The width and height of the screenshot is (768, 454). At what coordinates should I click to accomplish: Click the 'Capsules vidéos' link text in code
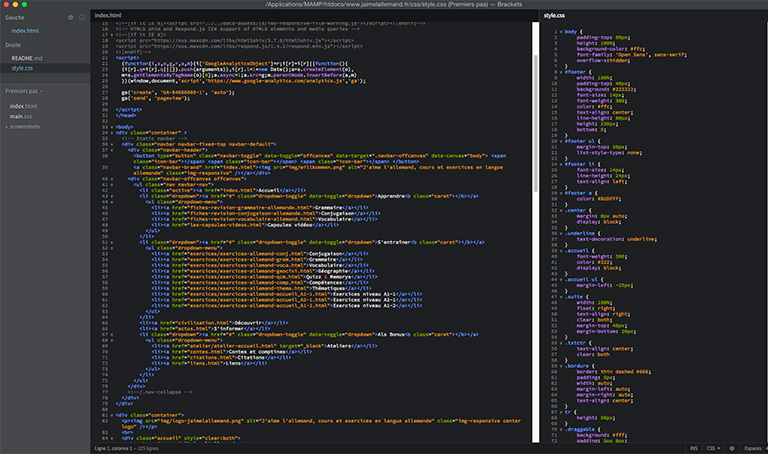[289, 225]
